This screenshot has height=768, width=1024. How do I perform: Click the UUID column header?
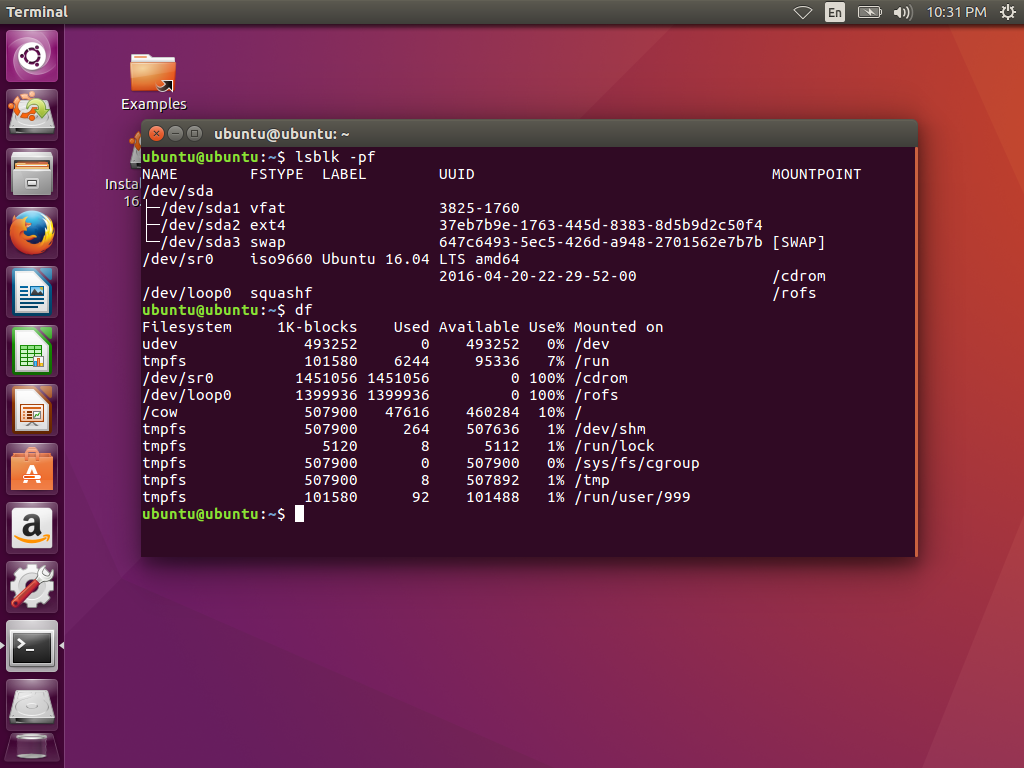[456, 174]
